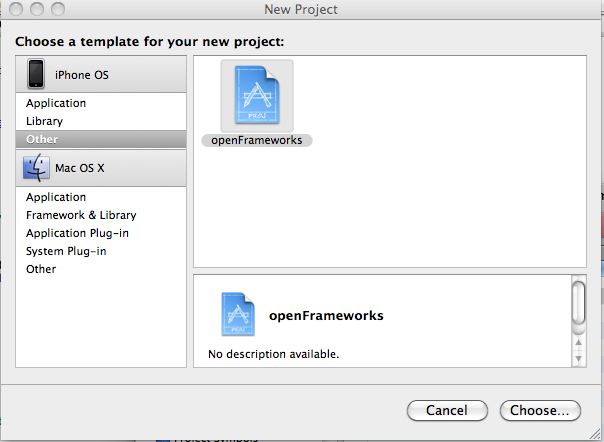The image size is (604, 442).
Task: Click the description scrollbar down arrow
Action: [578, 359]
